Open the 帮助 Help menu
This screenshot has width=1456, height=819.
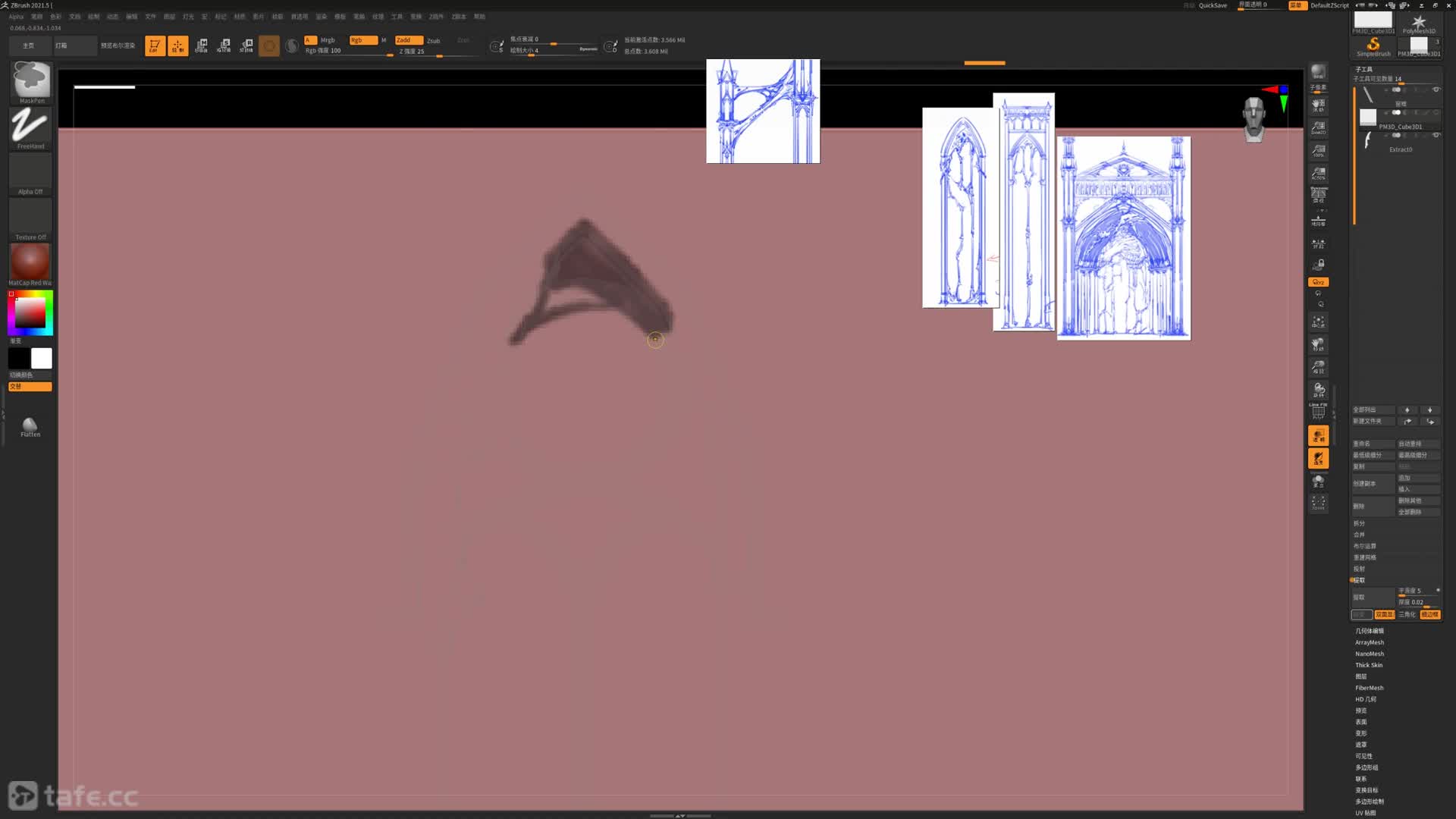[x=479, y=16]
